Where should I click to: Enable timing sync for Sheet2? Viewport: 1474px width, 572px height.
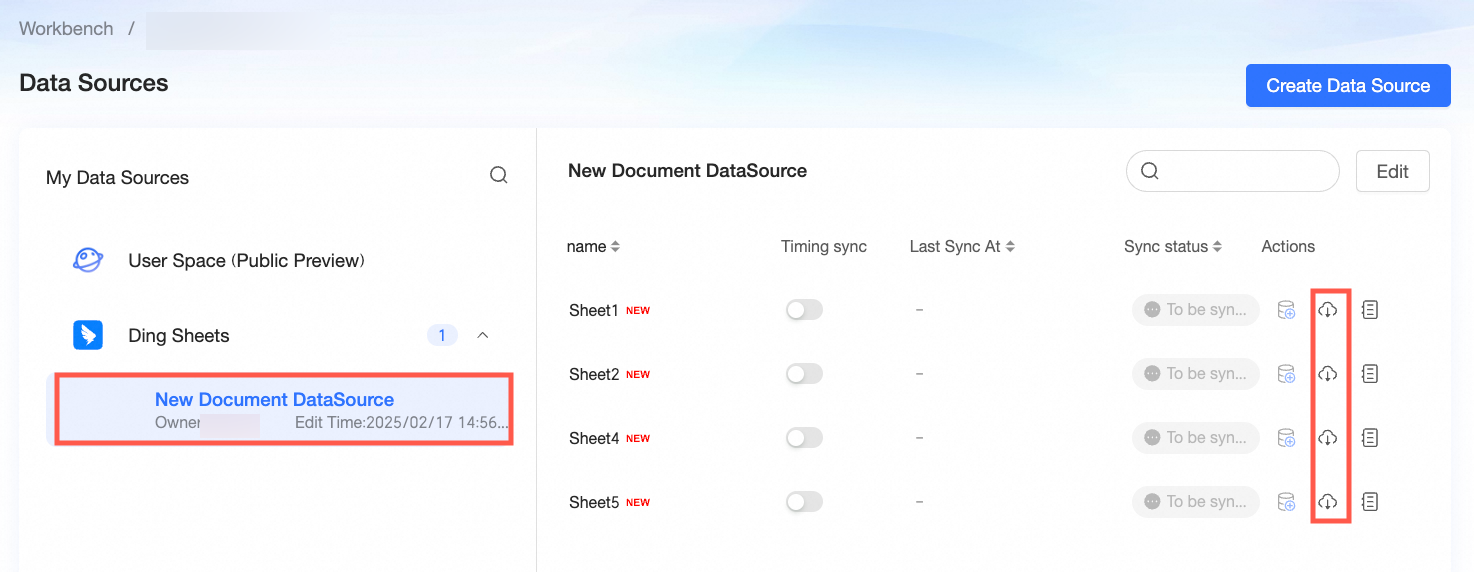coord(804,374)
